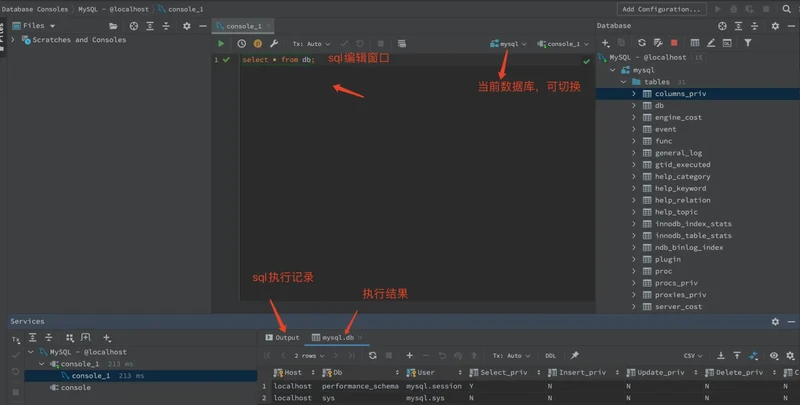Open console settings wrench icon
The image size is (800, 405).
[x=274, y=44]
